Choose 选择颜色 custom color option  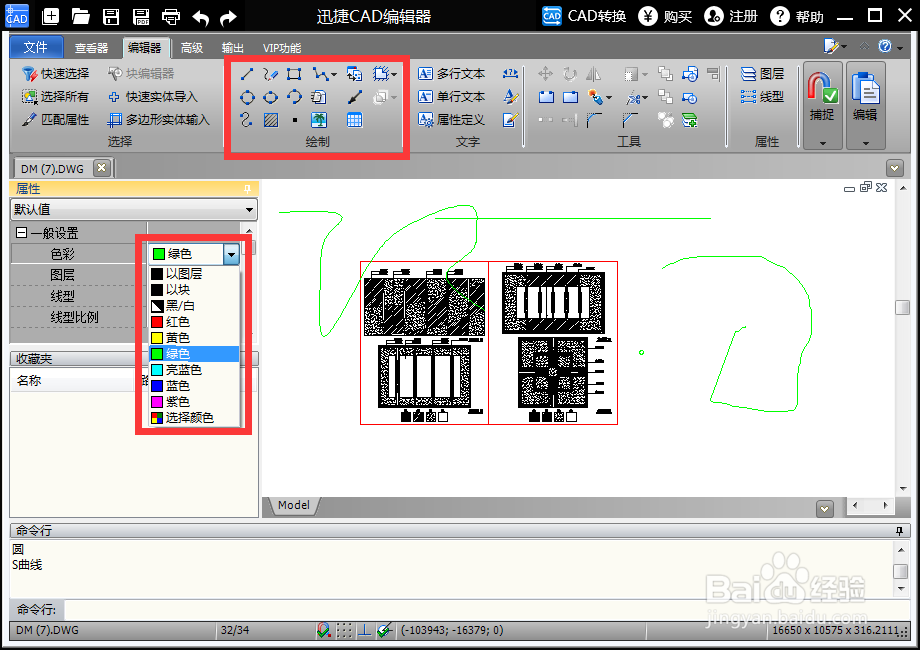pos(194,418)
